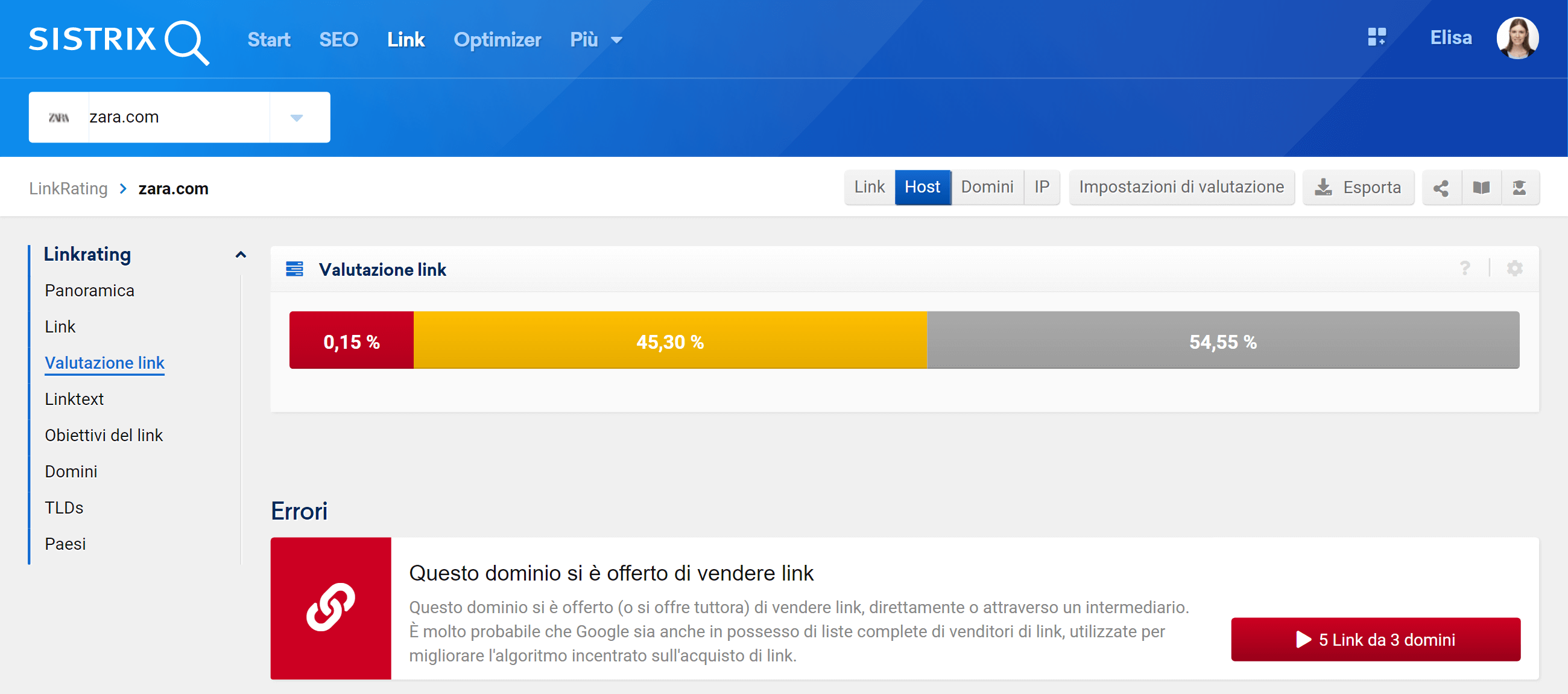Click the share icon button
This screenshot has width=1568, height=694.
tap(1441, 188)
